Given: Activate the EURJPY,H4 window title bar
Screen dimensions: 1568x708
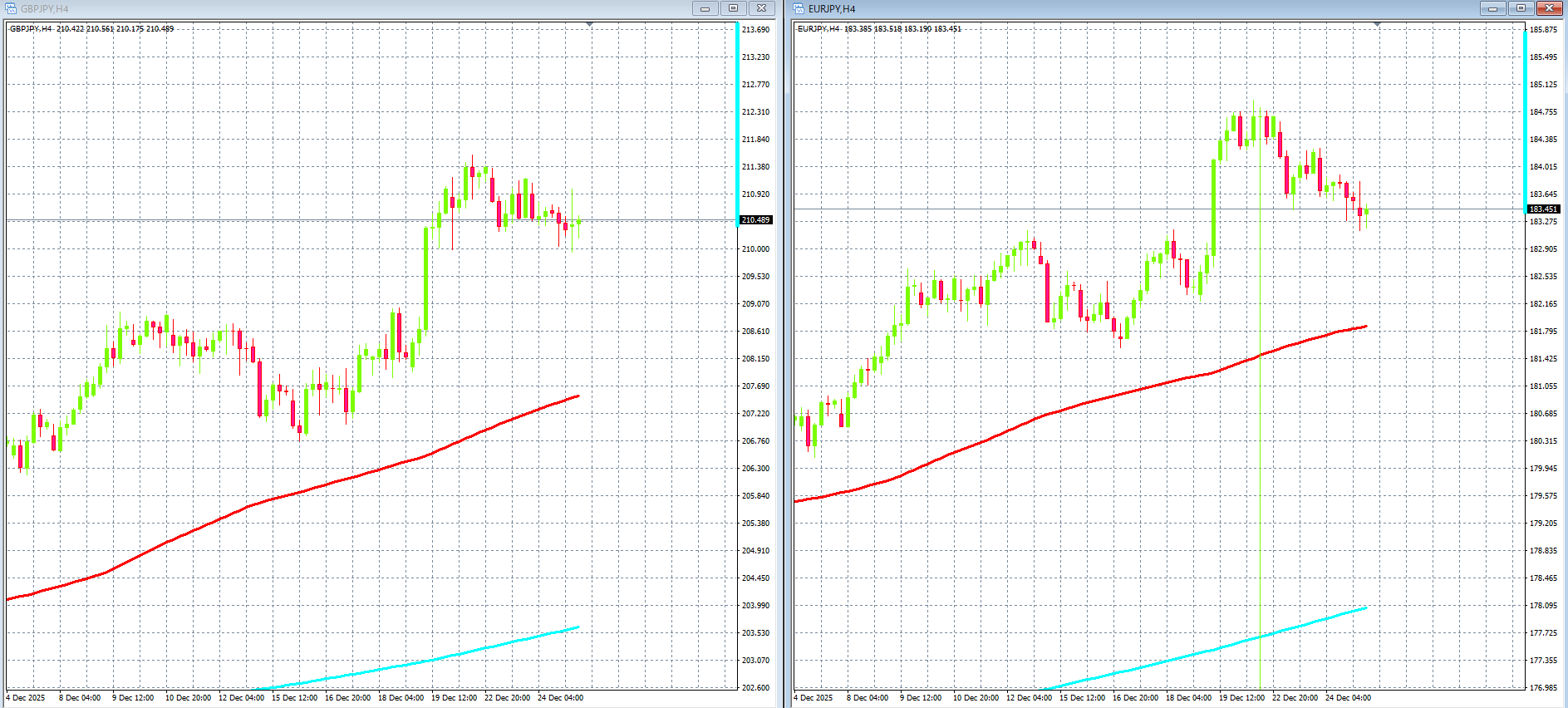Looking at the screenshot, I should point(1122,8).
